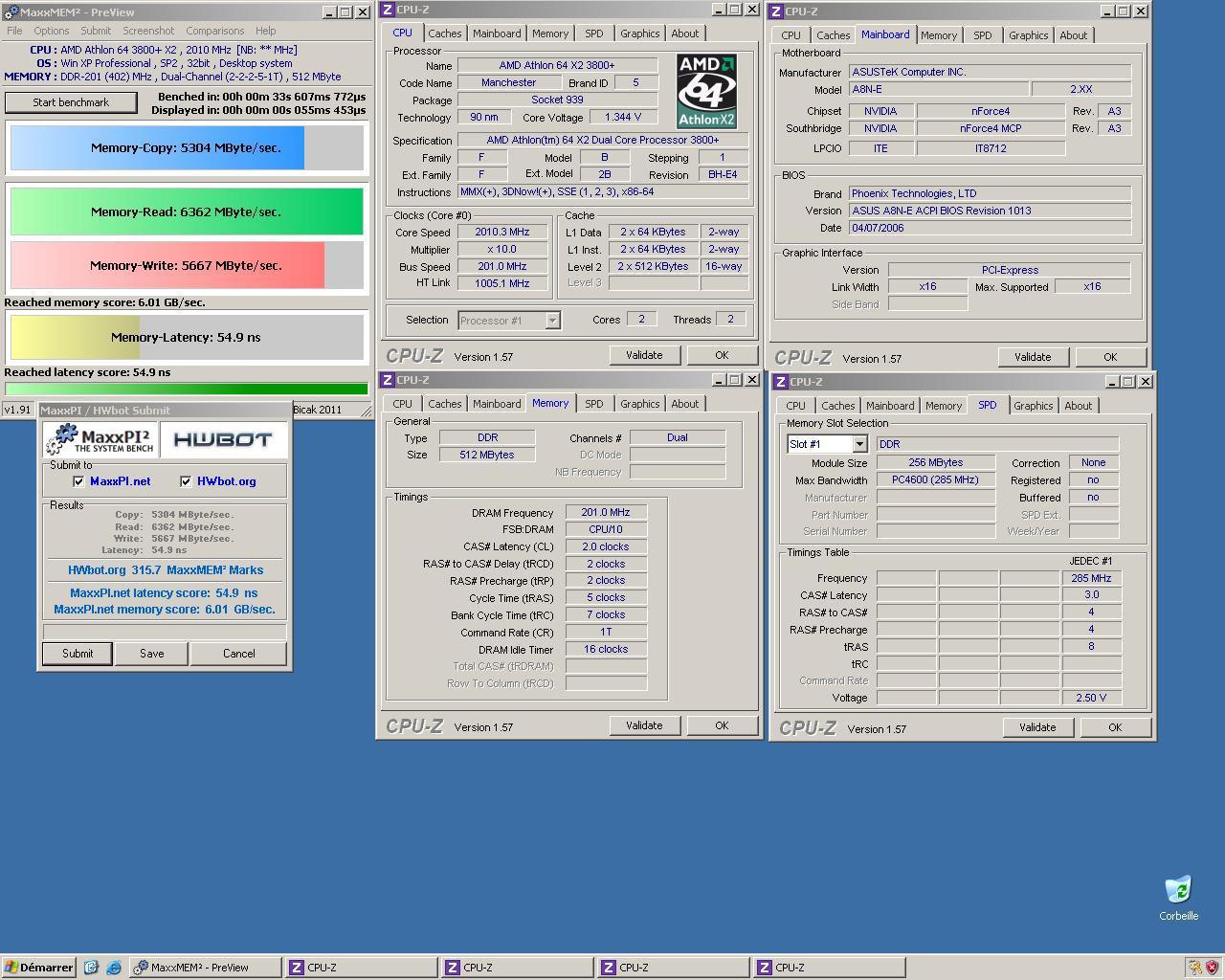
Task: Click the Core Voltage value 1.344 V
Action: tap(622, 117)
